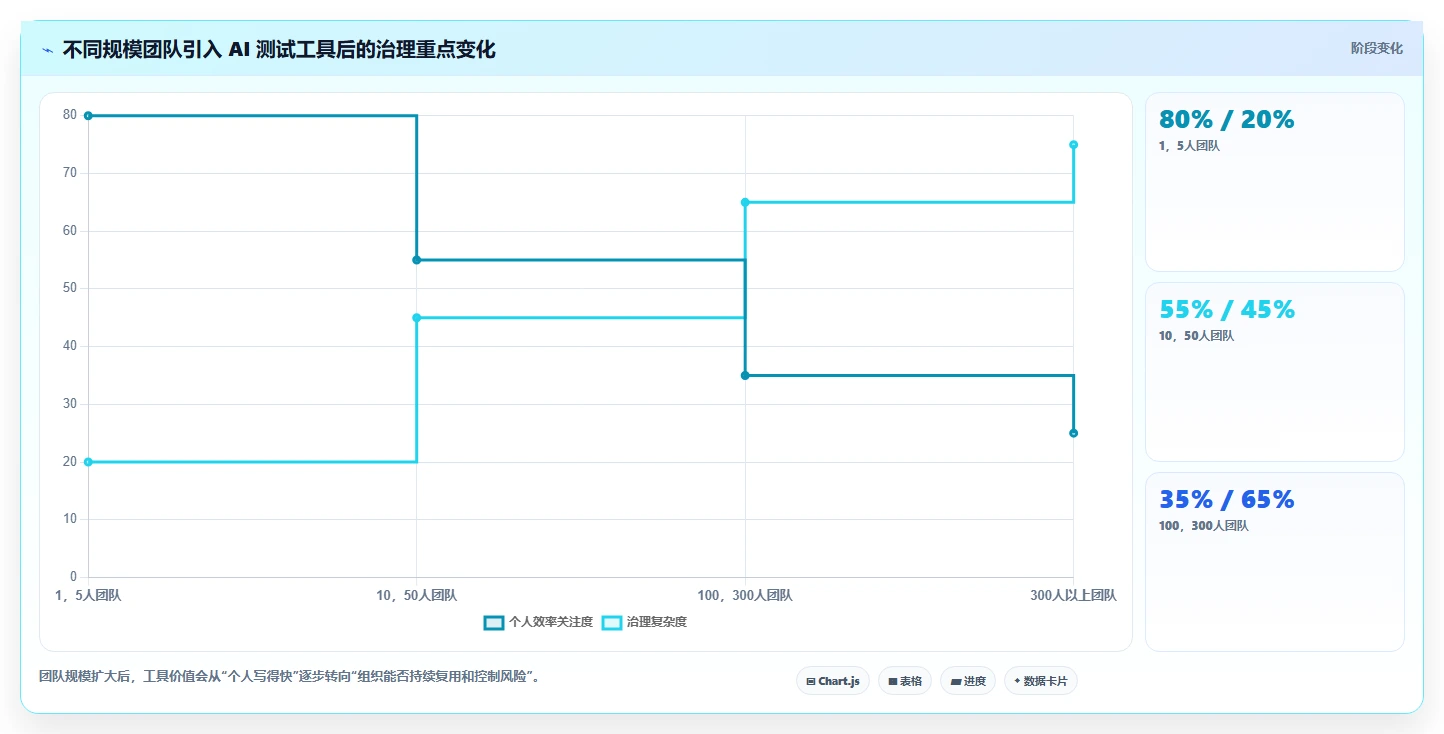Click the lightning icon beside the chart title
1444x734 pixels.
point(47,50)
